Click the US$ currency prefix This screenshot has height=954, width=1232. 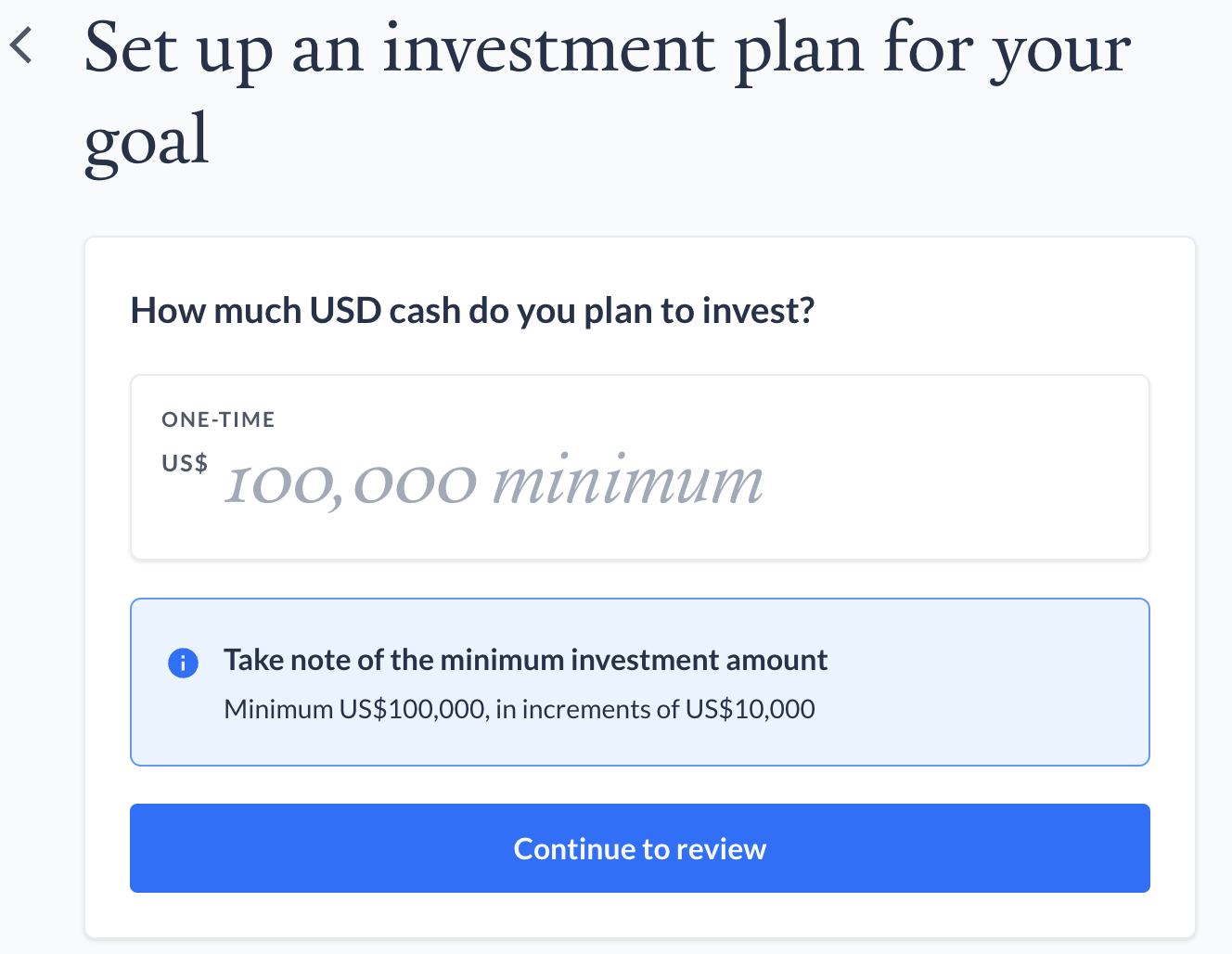[x=185, y=463]
